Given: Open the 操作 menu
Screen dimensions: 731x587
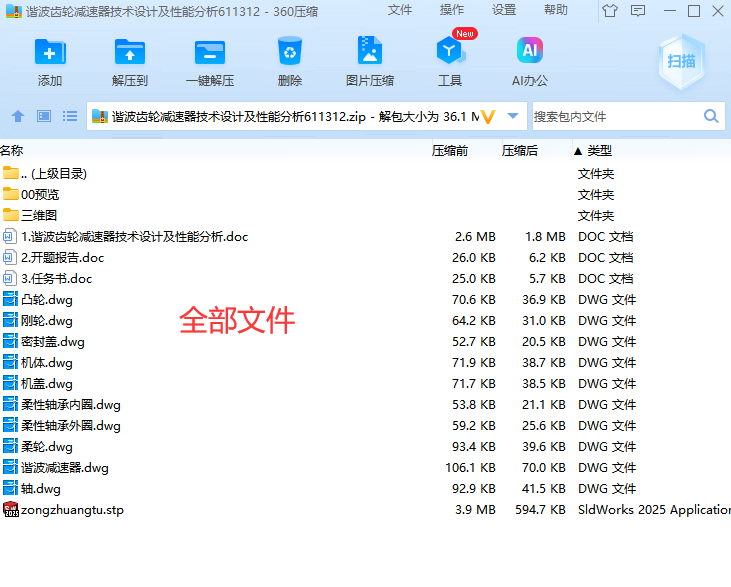Looking at the screenshot, I should pos(452,10).
